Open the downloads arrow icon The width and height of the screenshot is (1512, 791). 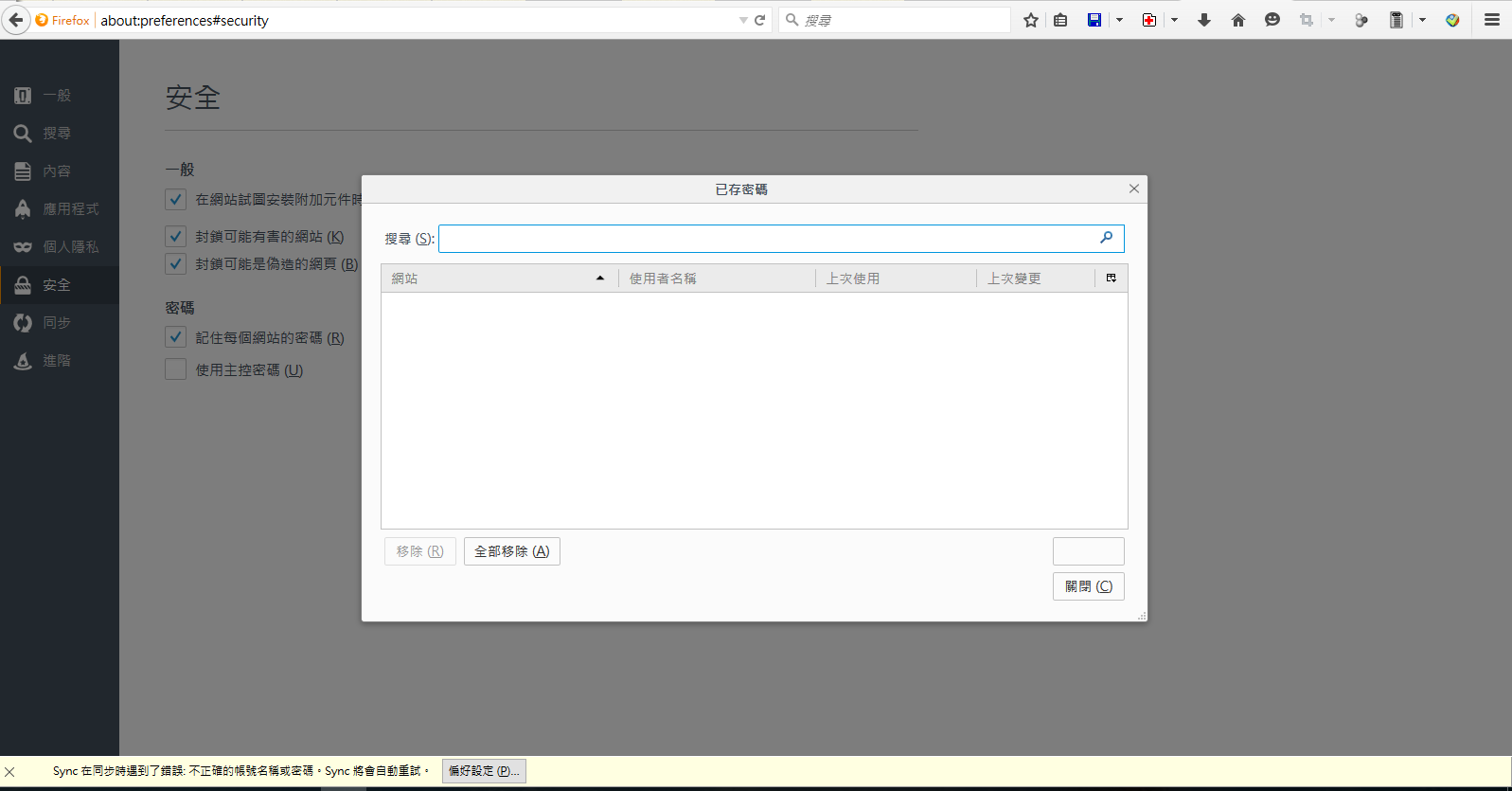[x=1204, y=20]
